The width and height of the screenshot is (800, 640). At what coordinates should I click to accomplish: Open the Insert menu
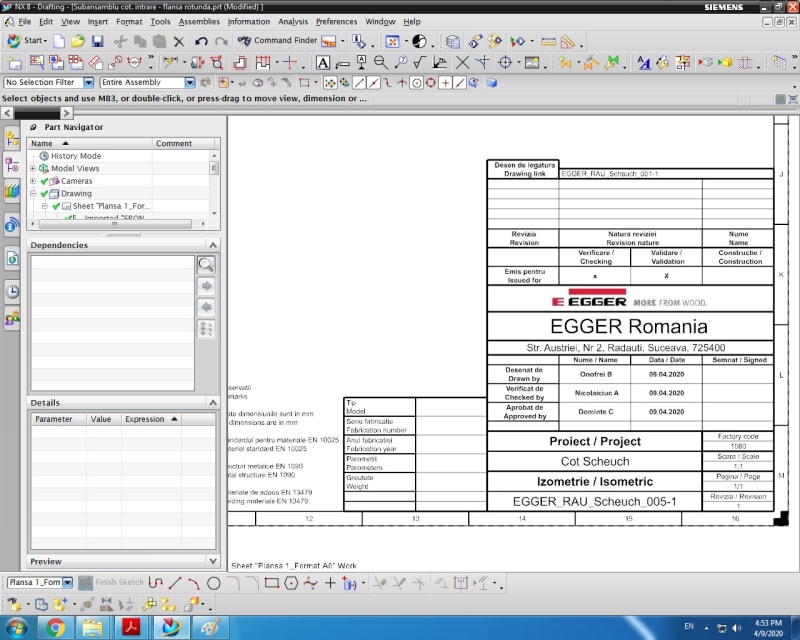(x=97, y=21)
